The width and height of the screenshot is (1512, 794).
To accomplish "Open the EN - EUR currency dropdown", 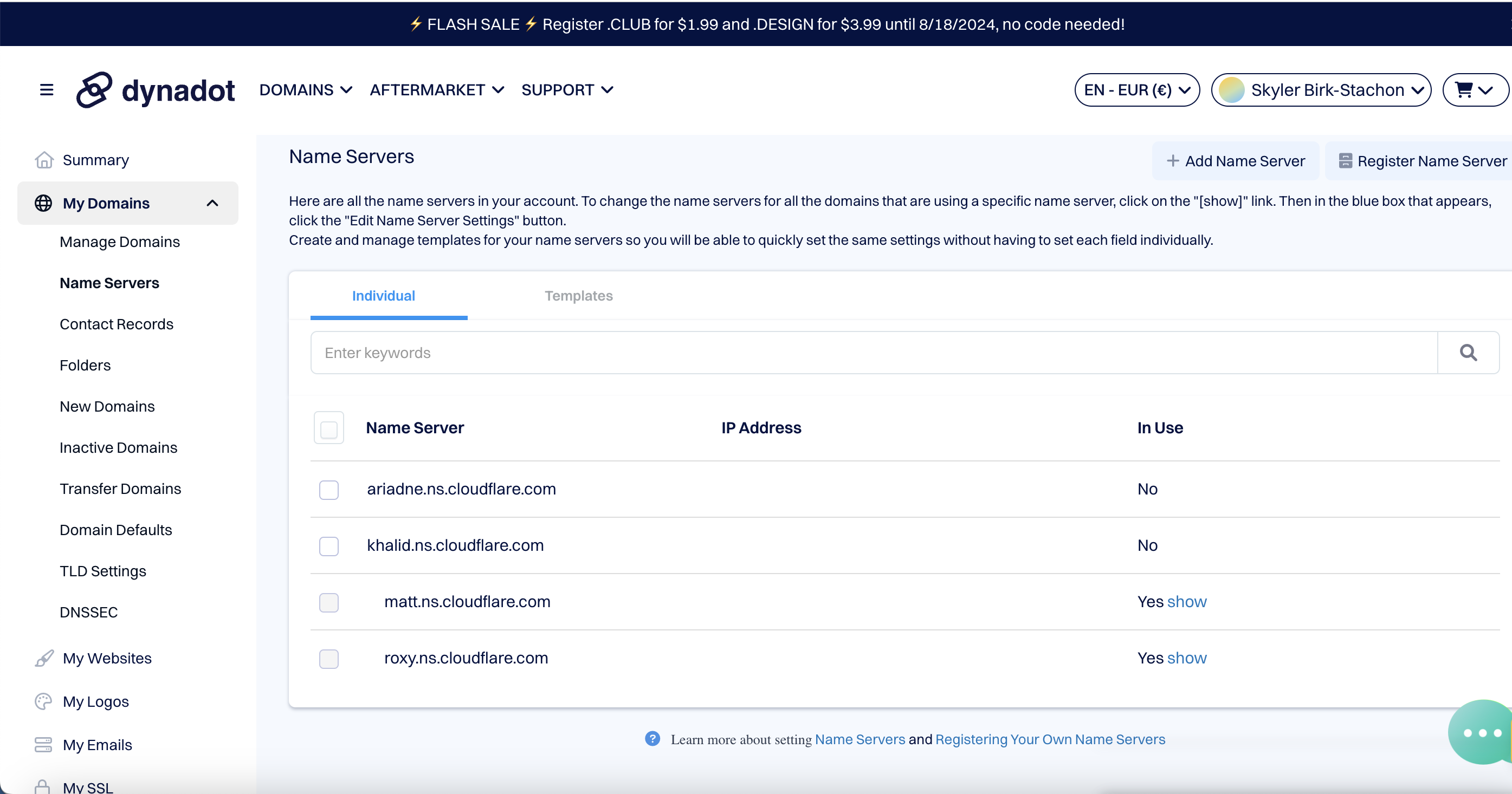I will (1136, 90).
